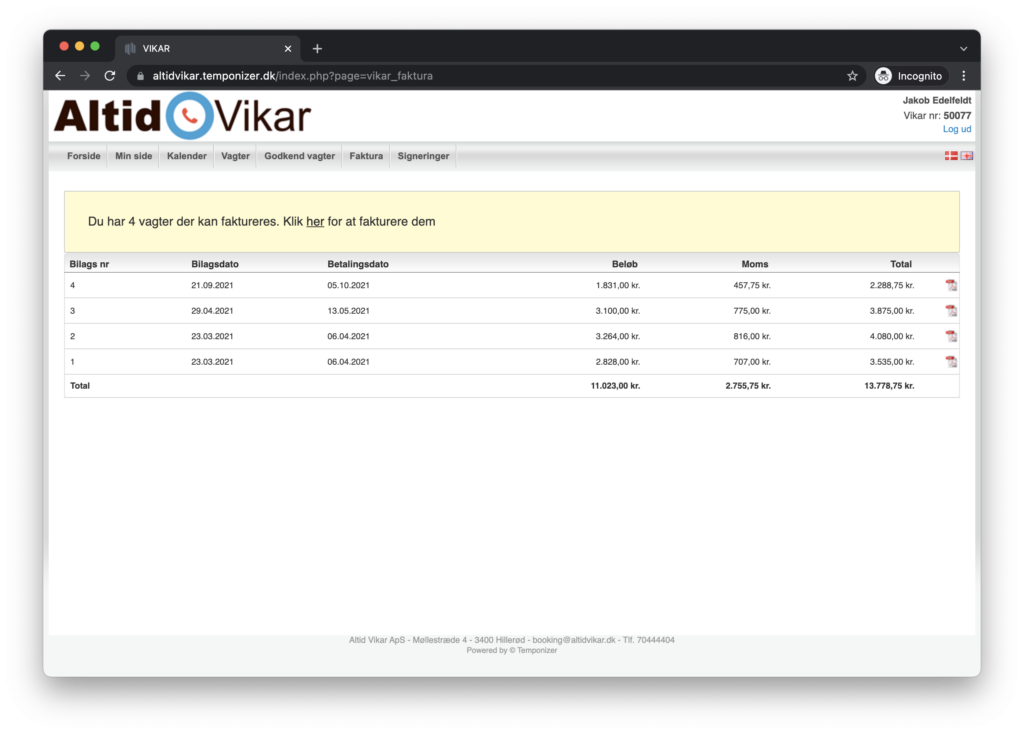The height and width of the screenshot is (734, 1024).
Task: Click total 4.080,00 kr.
Action: click(892, 336)
